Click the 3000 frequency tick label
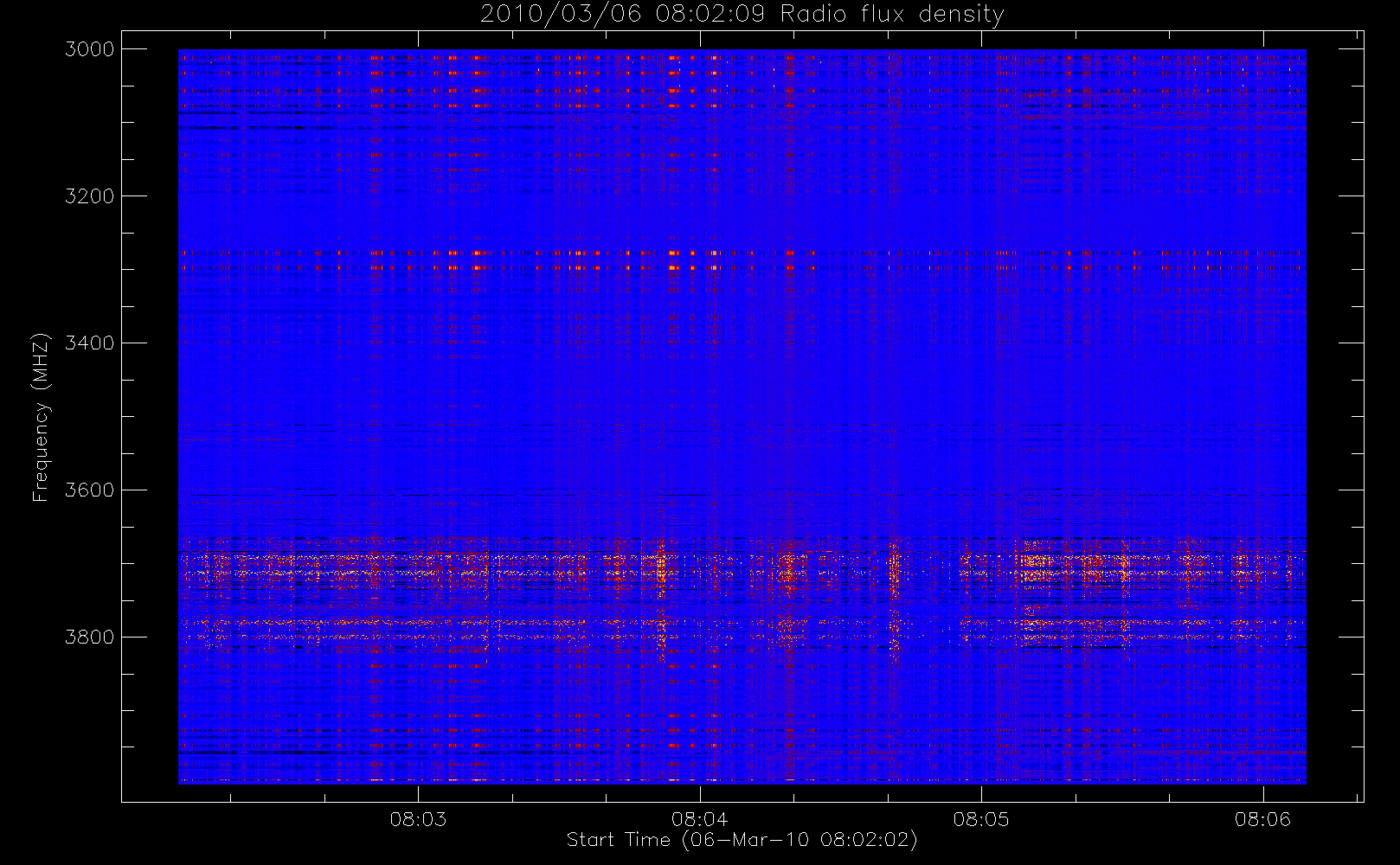The width and height of the screenshot is (1400, 865). coord(90,49)
